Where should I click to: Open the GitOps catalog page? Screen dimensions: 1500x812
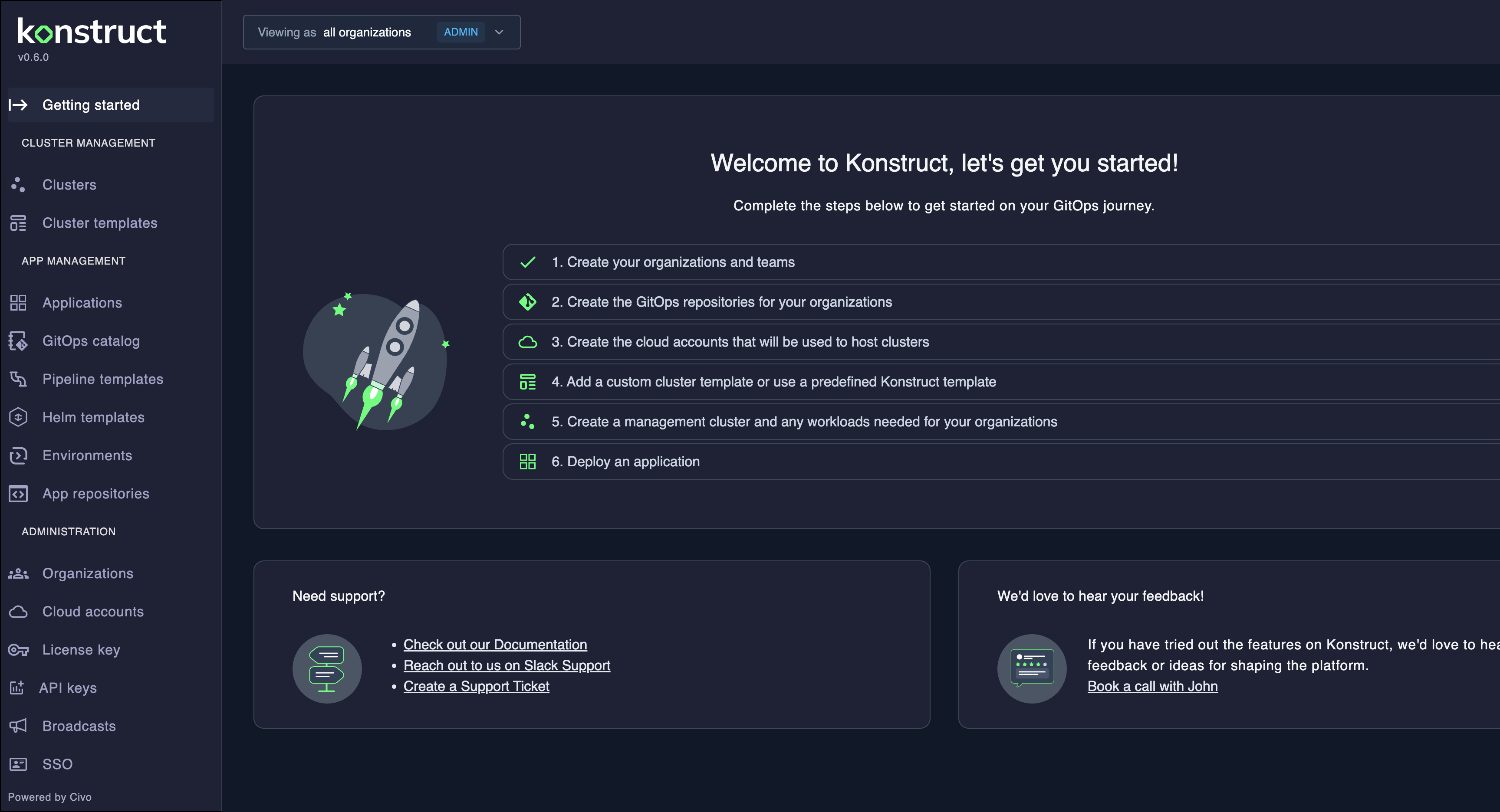tap(111, 341)
